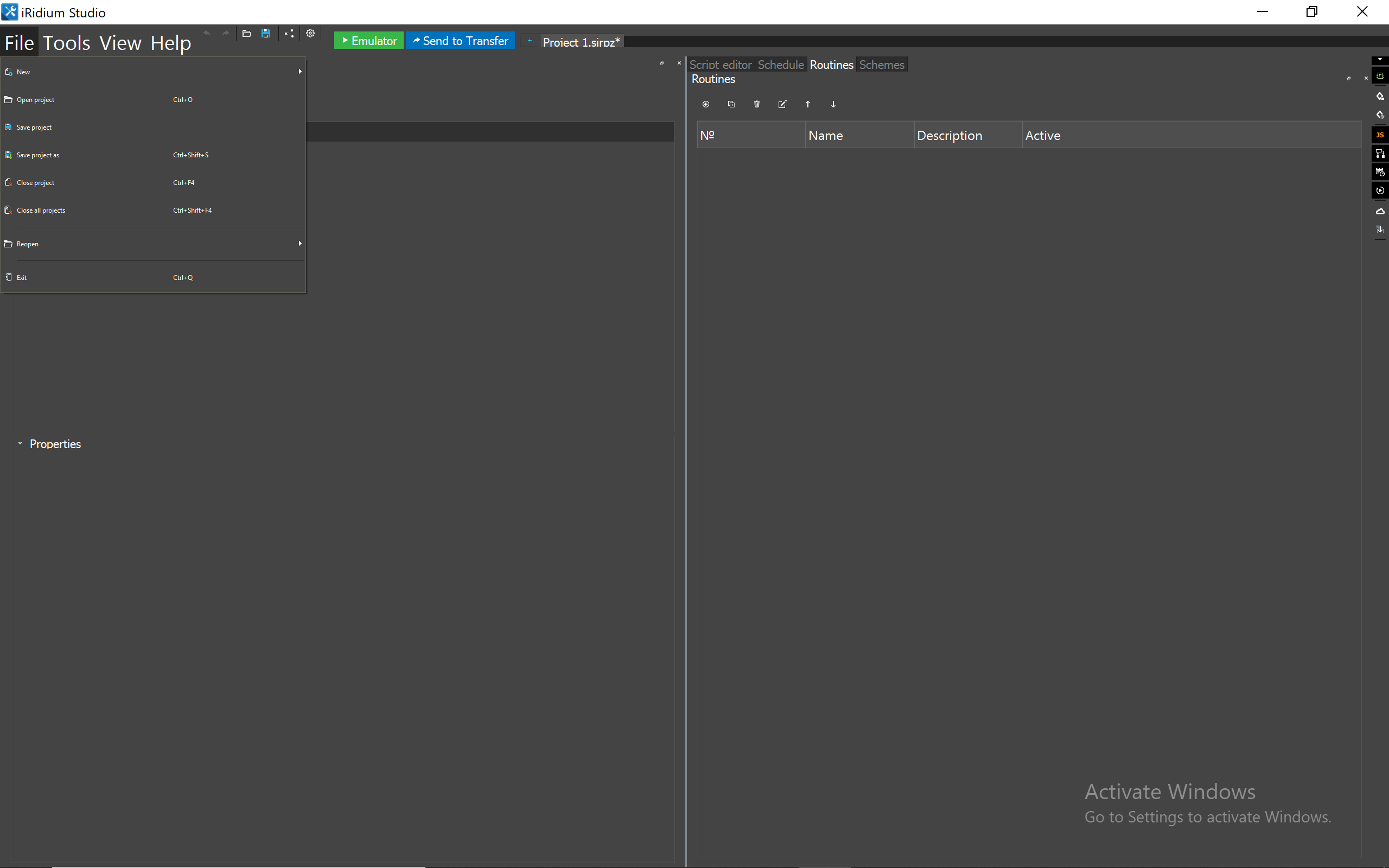This screenshot has width=1389, height=868.
Task: Click the undo arrow in the toolbar
Action: point(207,33)
